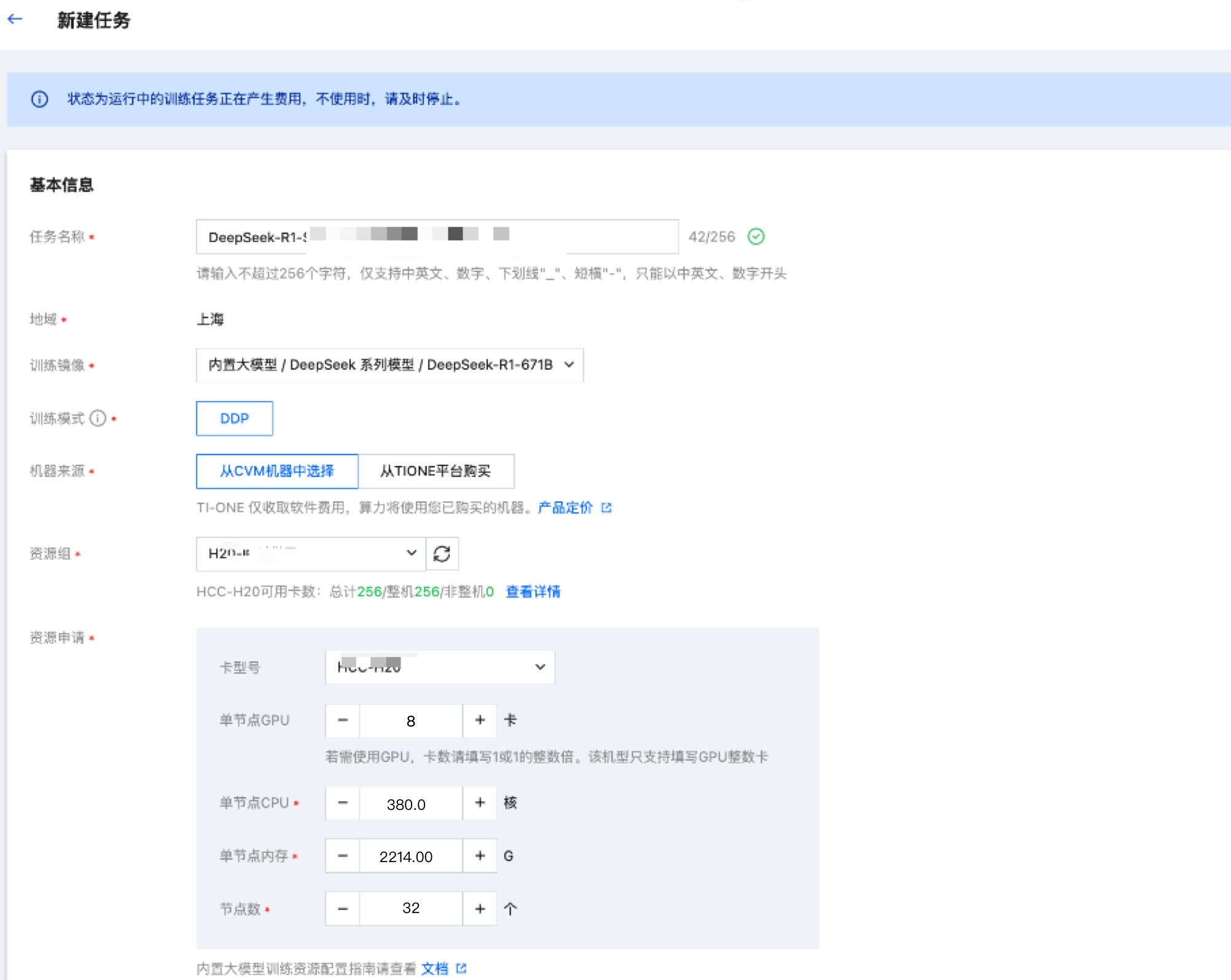Click the 新建任务 page title
This screenshot has width=1231, height=980.
tap(93, 20)
